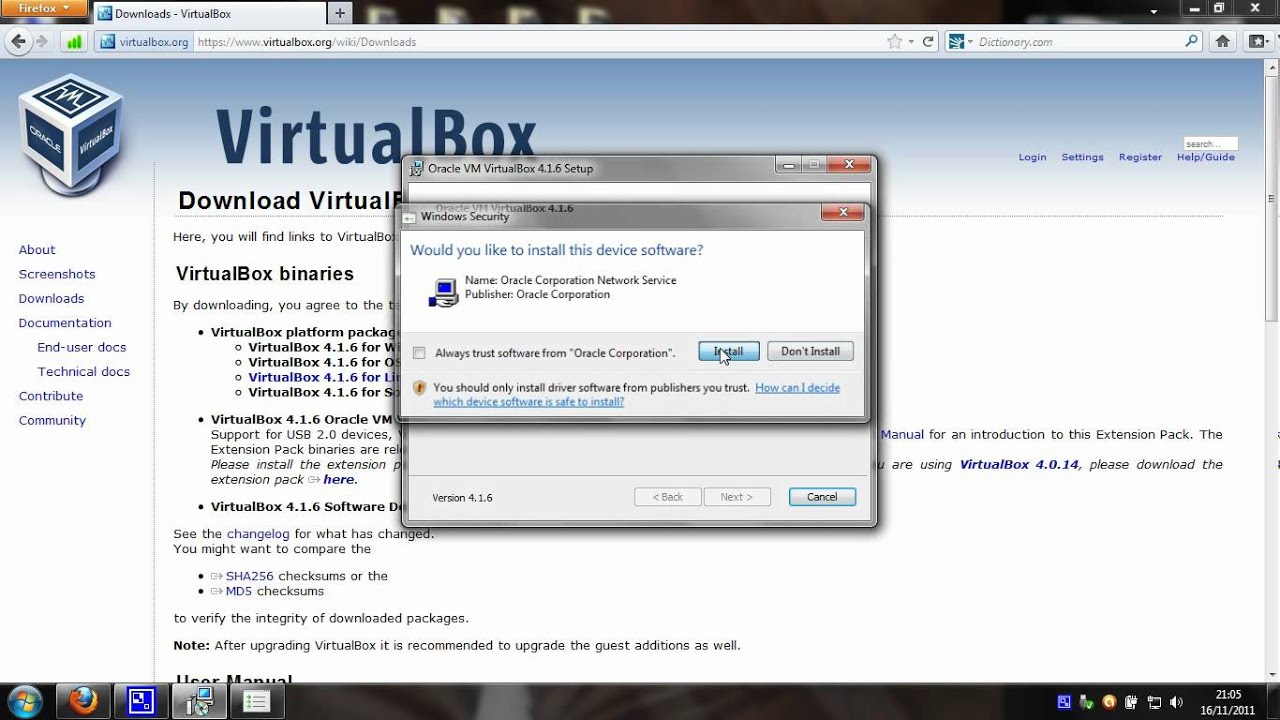Focus the Dictionary.com search field
The height and width of the screenshot is (720, 1280).
pos(1080,42)
